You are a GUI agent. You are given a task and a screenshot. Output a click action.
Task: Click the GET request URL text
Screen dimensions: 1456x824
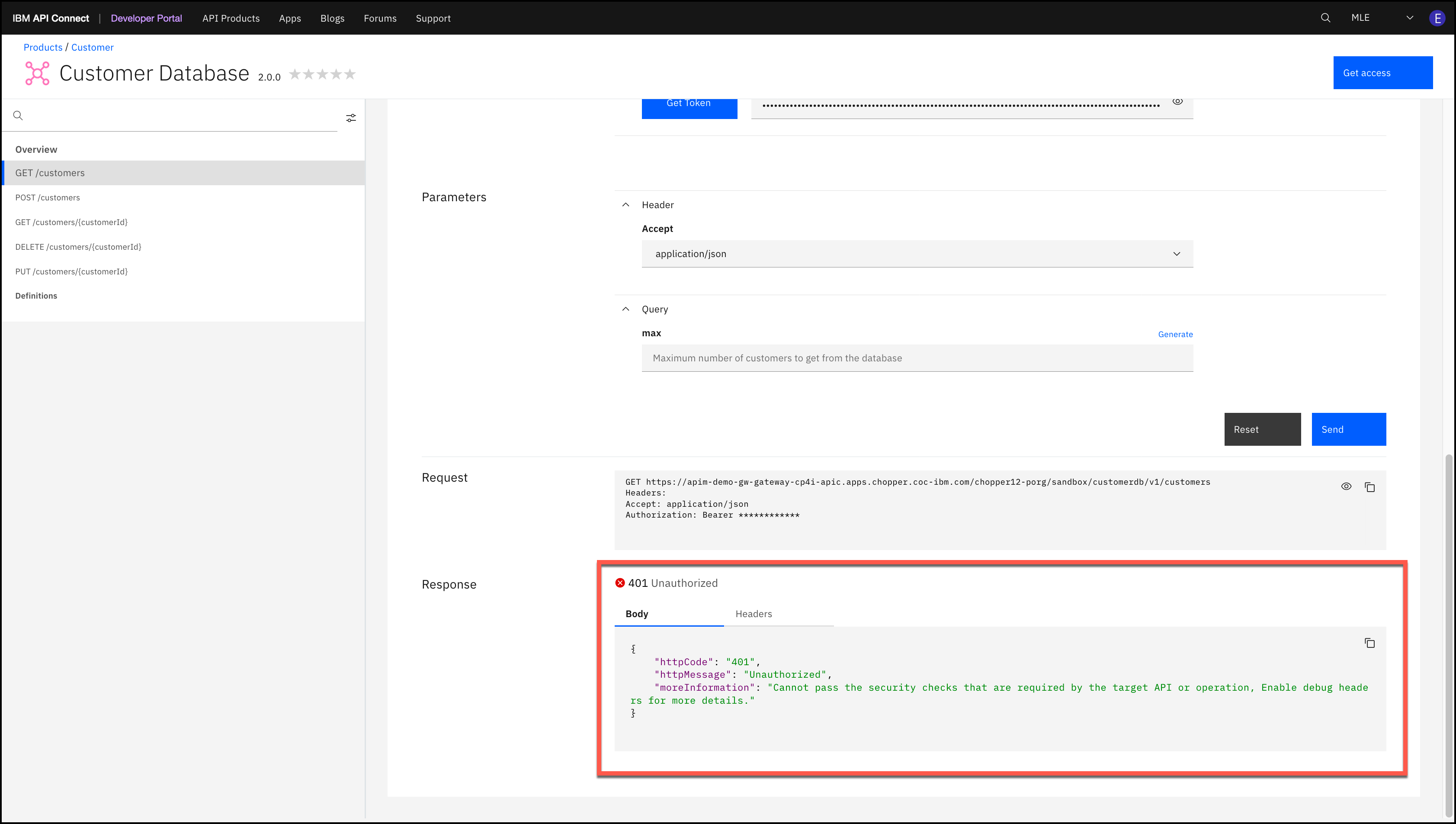pos(917,482)
